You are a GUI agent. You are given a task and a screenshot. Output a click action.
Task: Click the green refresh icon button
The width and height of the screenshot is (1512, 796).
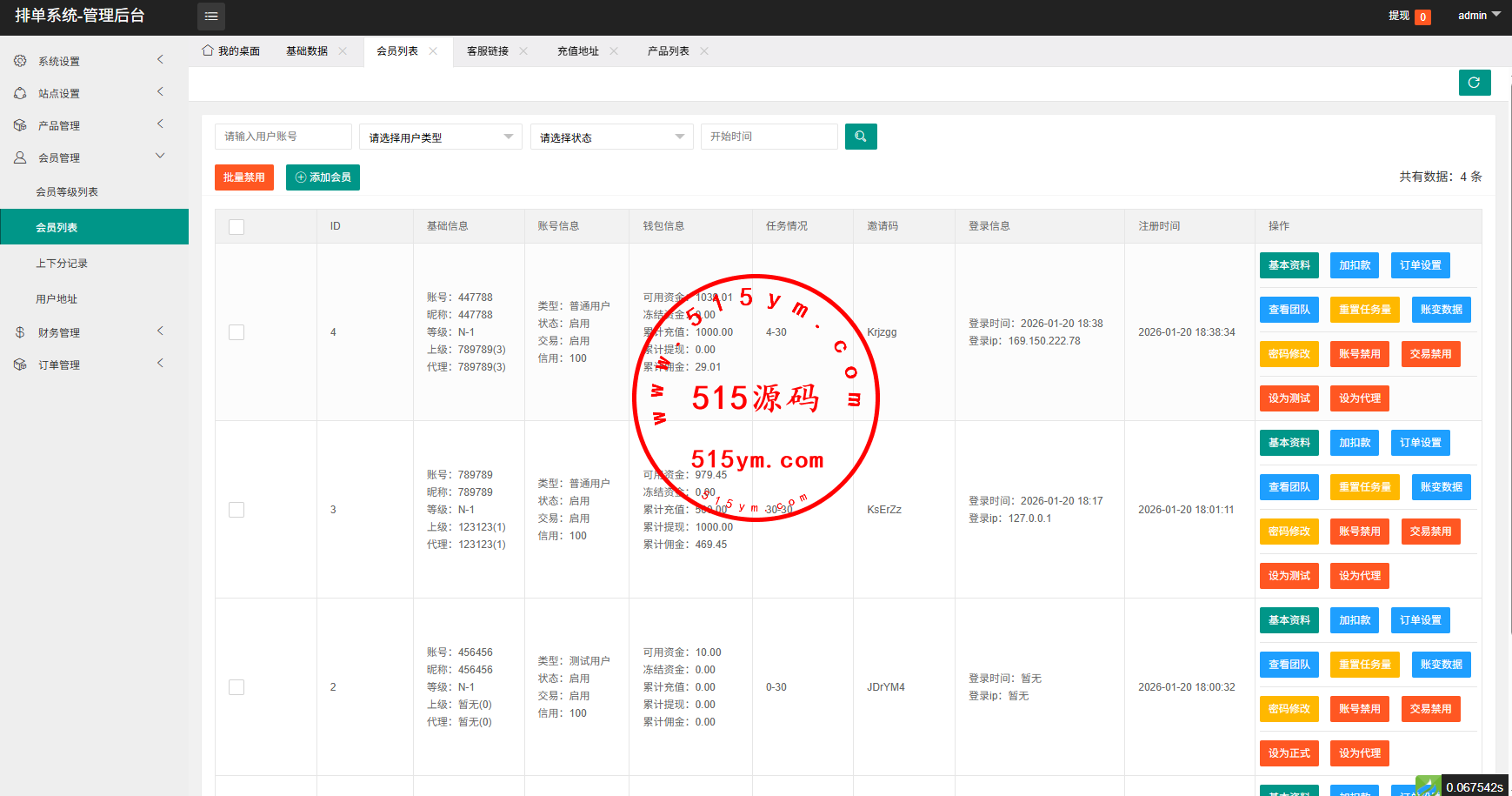[1474, 83]
